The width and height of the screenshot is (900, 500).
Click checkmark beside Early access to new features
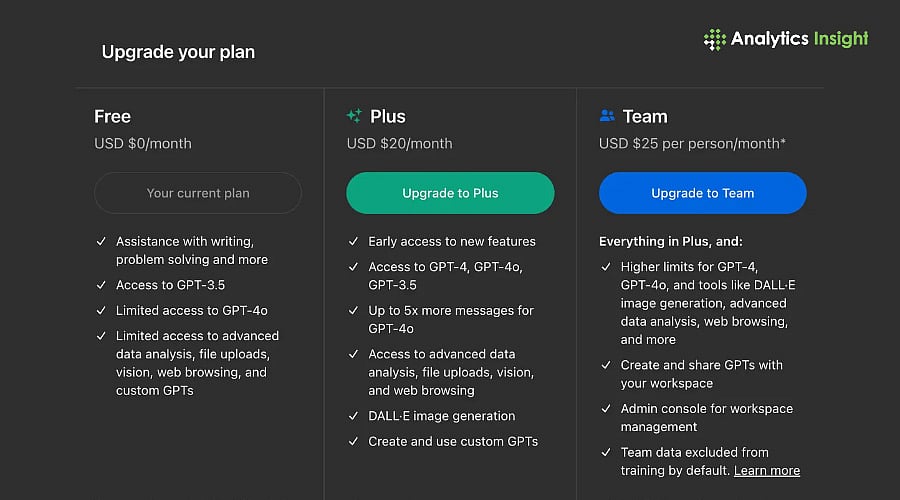[353, 242]
